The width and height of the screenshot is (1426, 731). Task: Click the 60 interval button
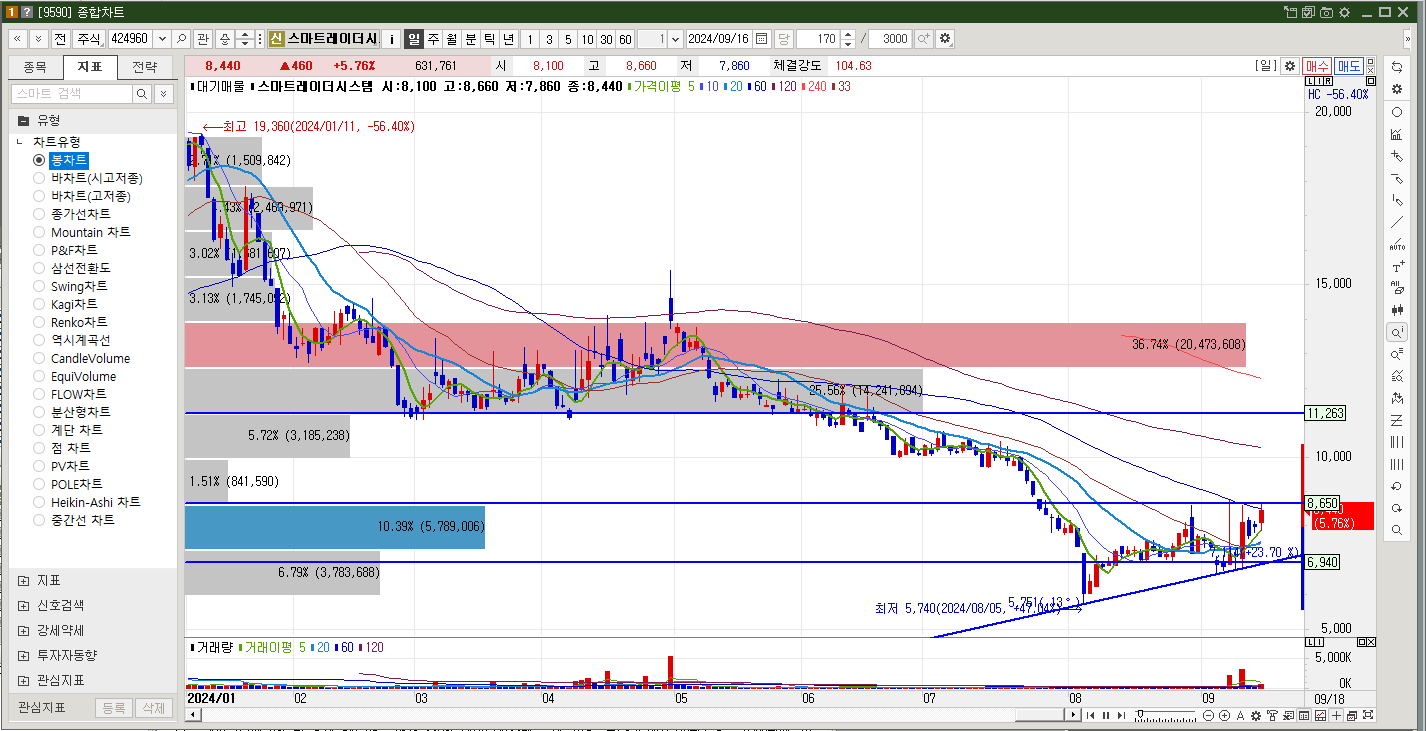pyautogui.click(x=625, y=39)
